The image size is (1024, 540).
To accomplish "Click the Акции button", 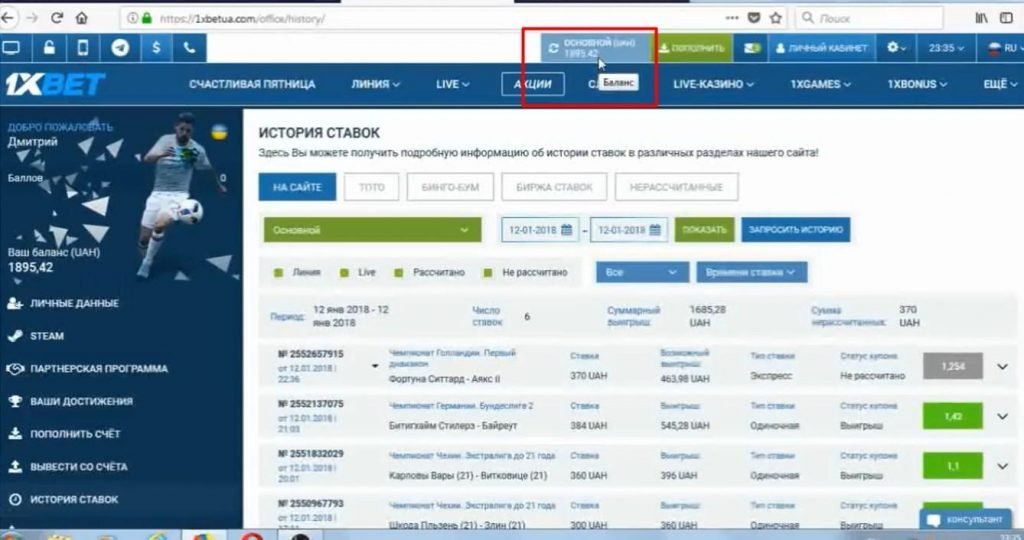I will (533, 84).
